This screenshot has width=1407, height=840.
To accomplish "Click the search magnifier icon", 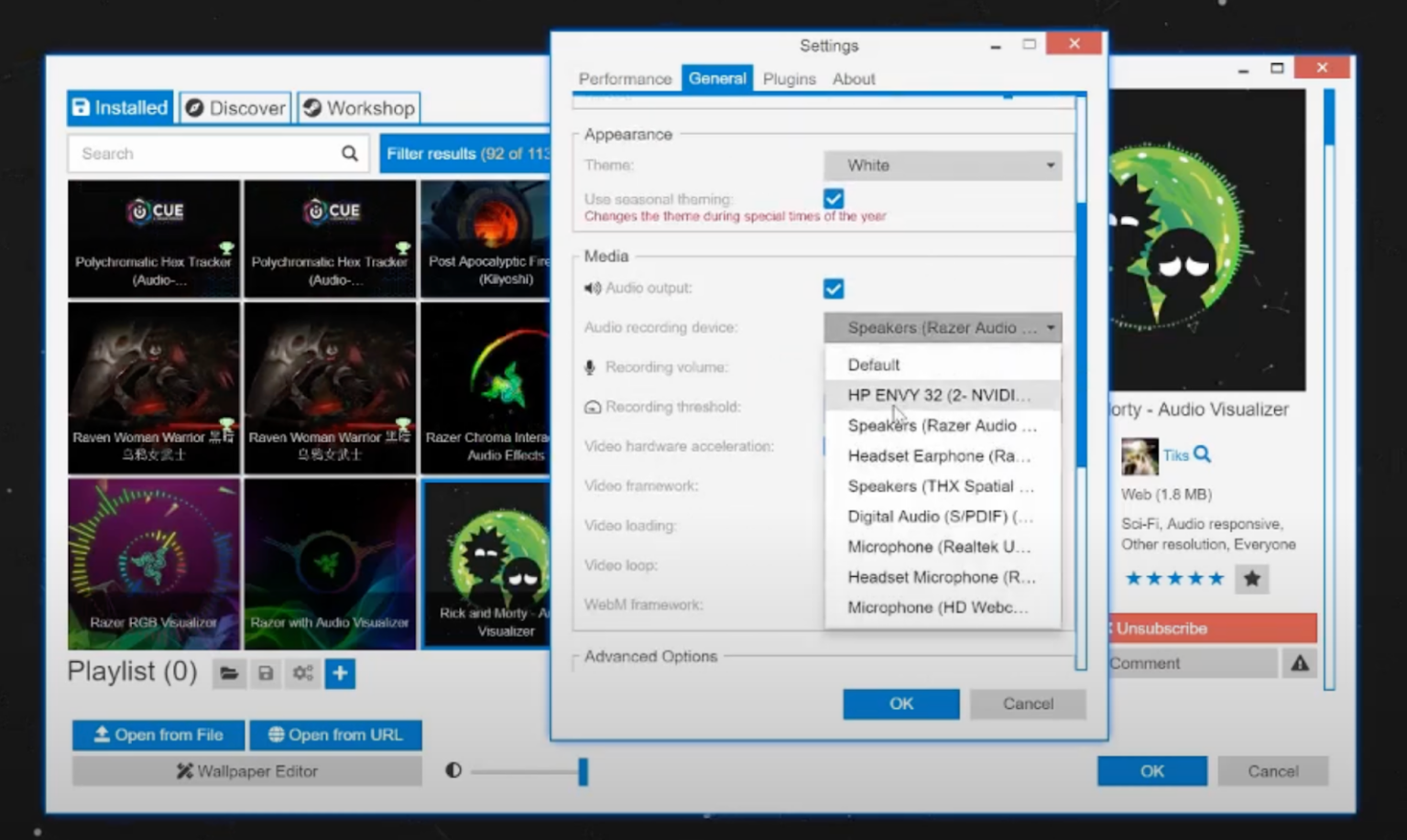I will pyautogui.click(x=350, y=154).
